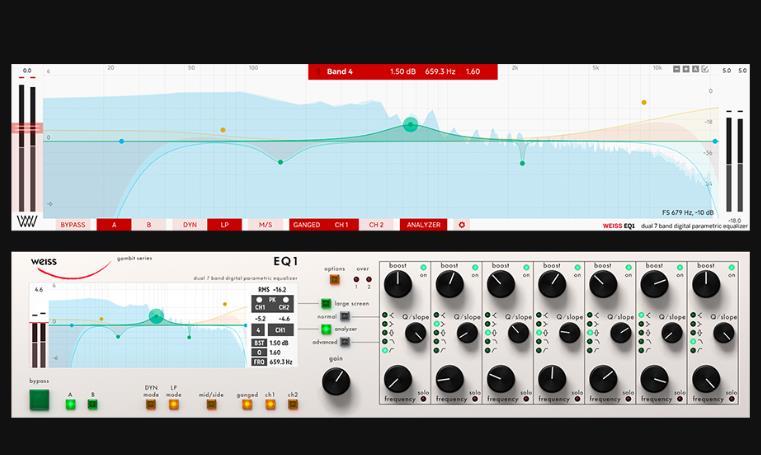
Task: Solo band 5
Action: pyautogui.click(x=629, y=399)
